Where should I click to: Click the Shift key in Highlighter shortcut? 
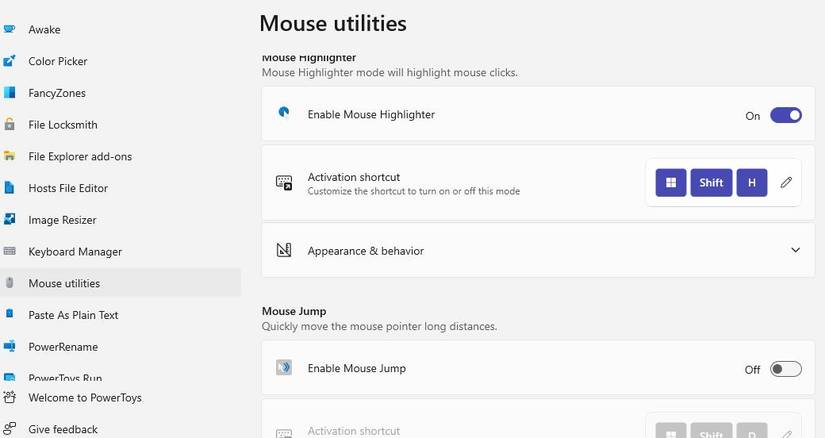(711, 183)
